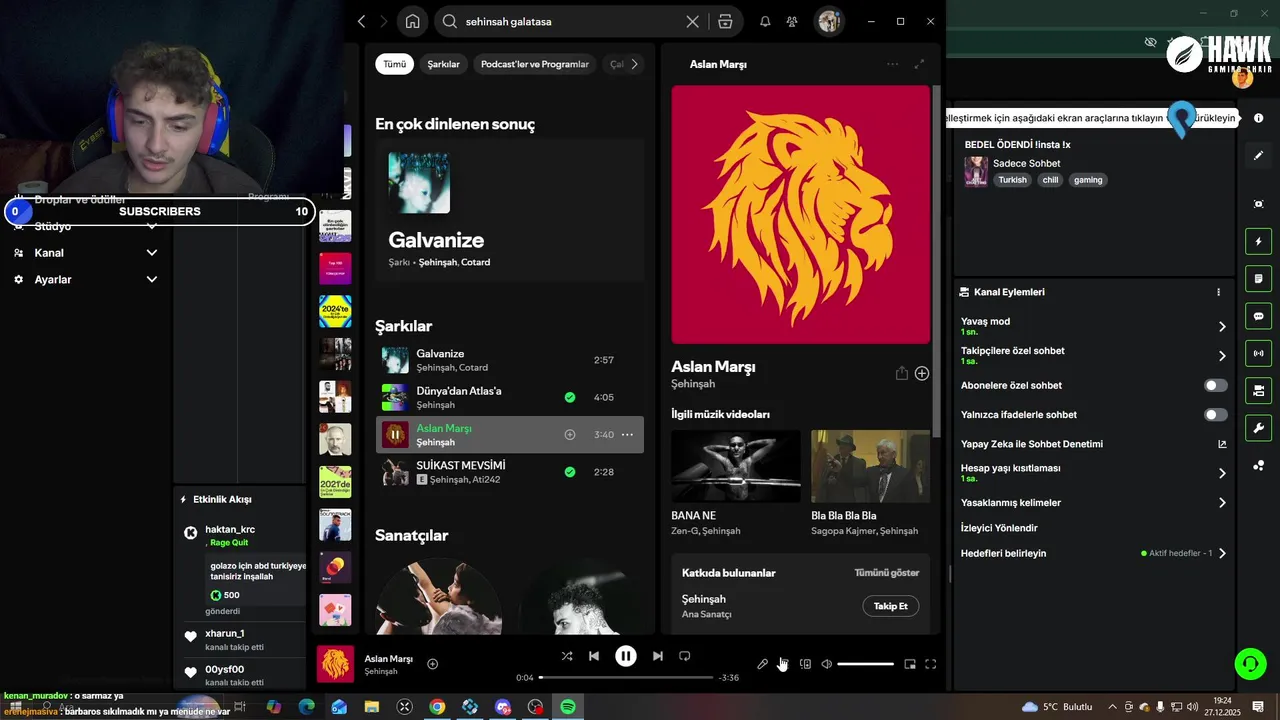Viewport: 1280px width, 720px height.
Task: Click Takip Et button for Şehinşah
Action: (890, 606)
